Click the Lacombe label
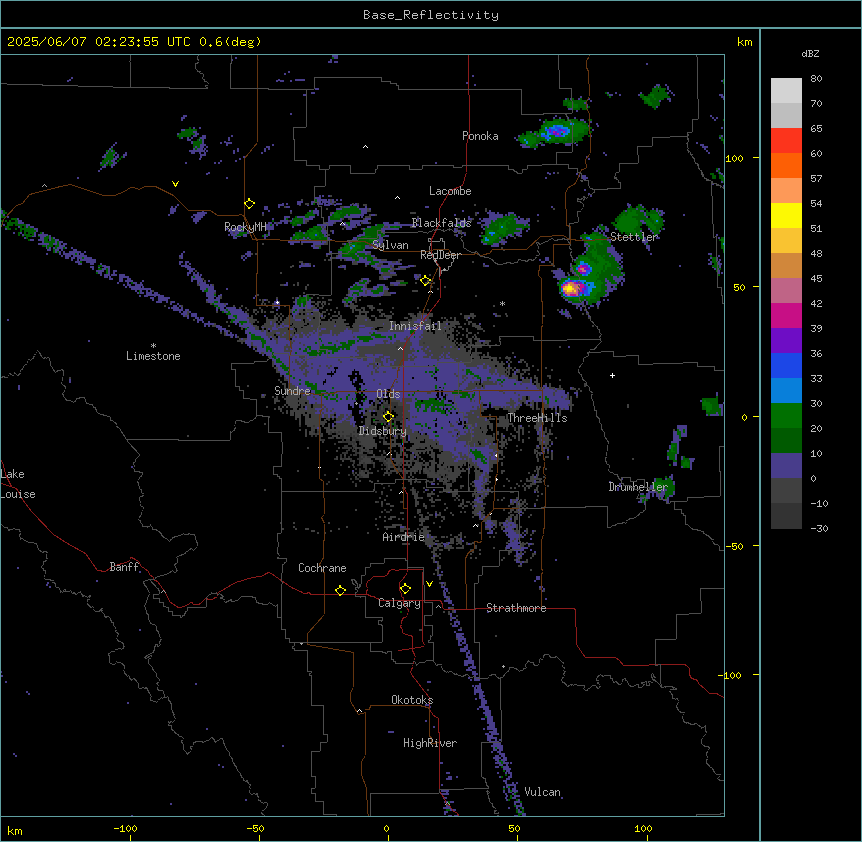 coord(450,191)
